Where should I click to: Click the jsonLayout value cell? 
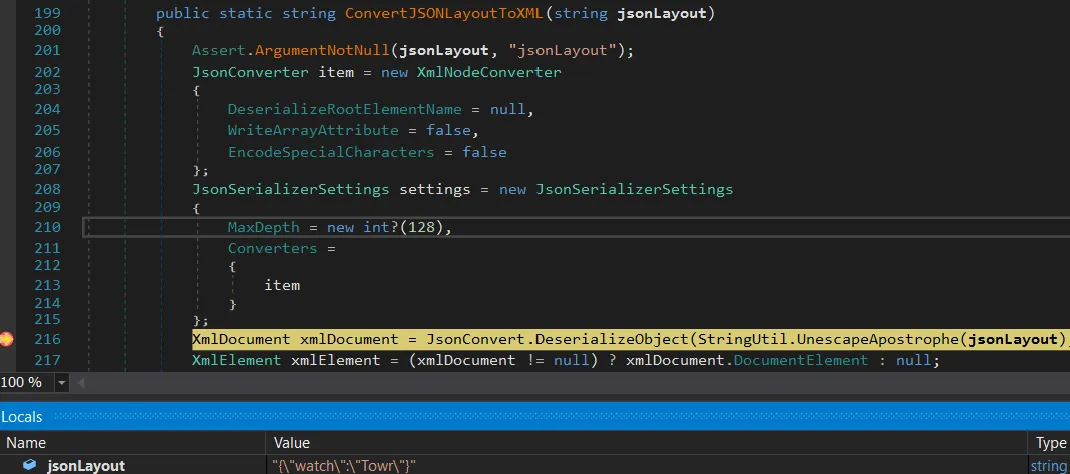click(x=343, y=465)
